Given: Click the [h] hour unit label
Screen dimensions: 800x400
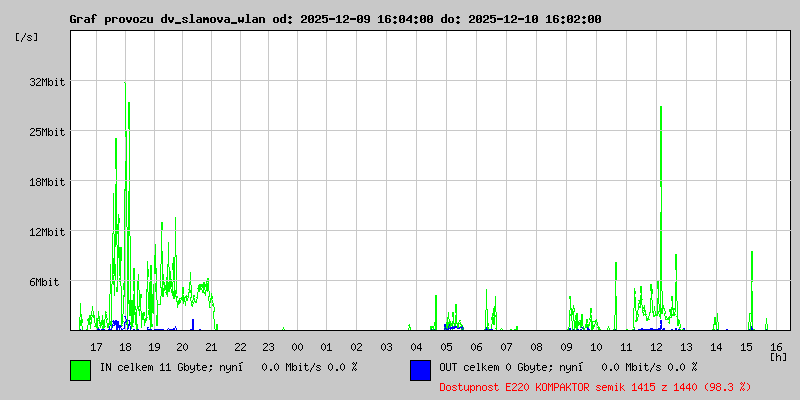Looking at the screenshot, I should click(x=778, y=356).
